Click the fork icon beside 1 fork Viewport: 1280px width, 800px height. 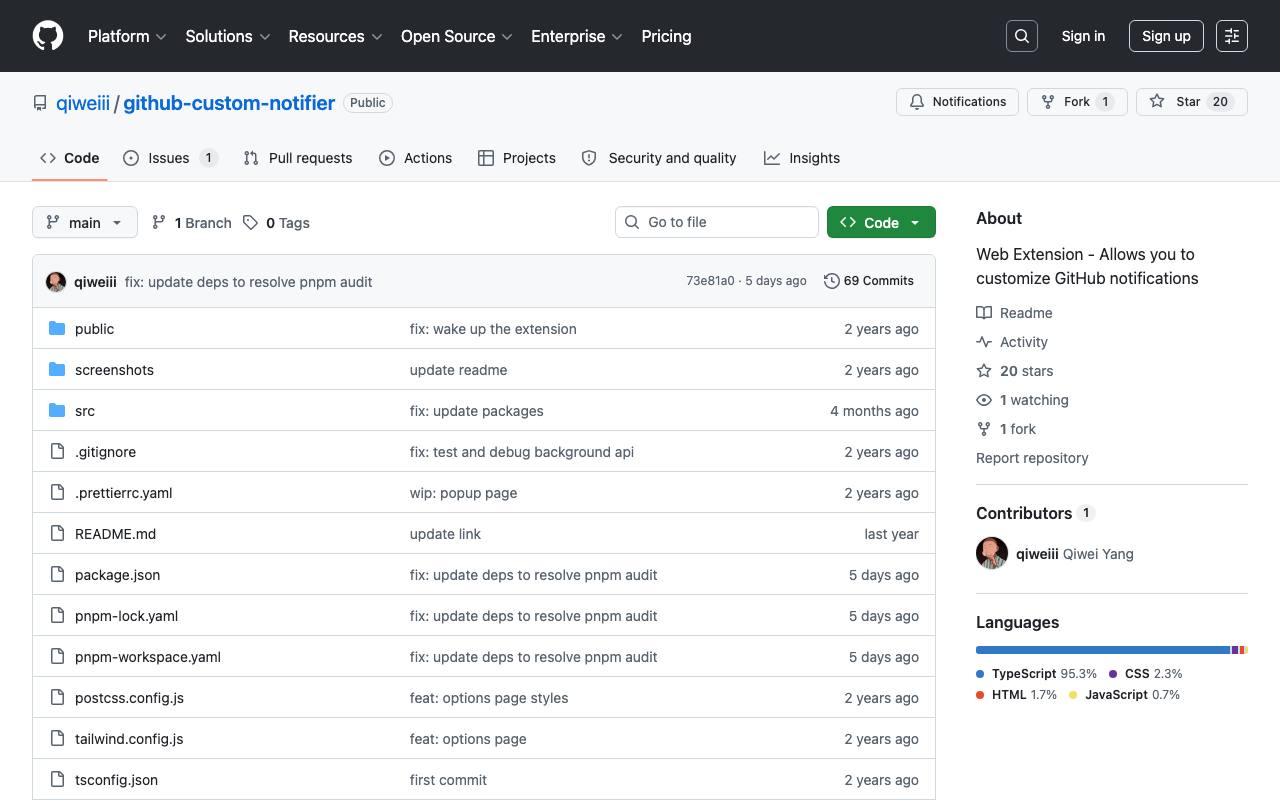tap(984, 429)
